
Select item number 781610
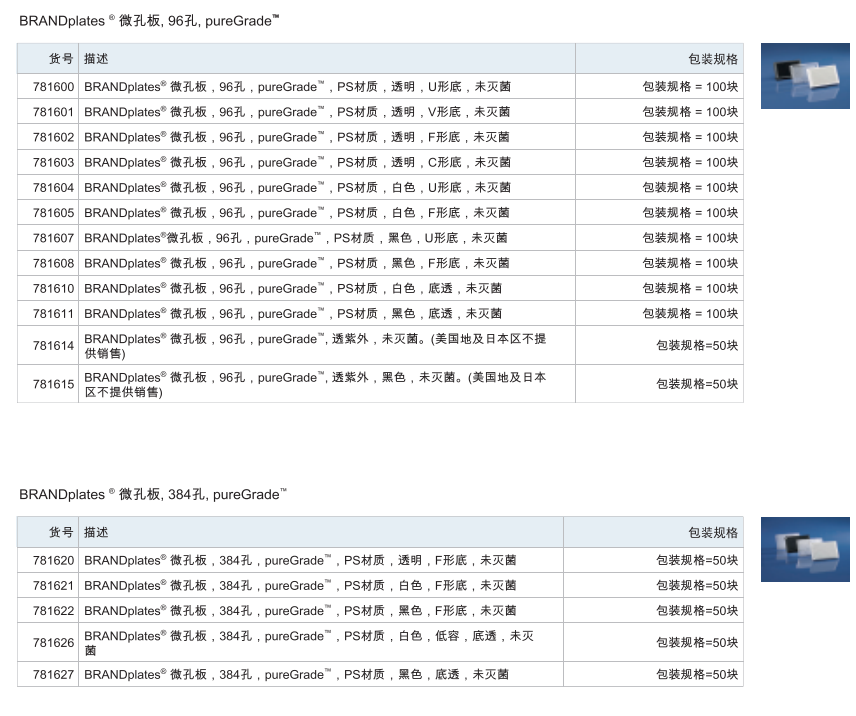coord(53,288)
